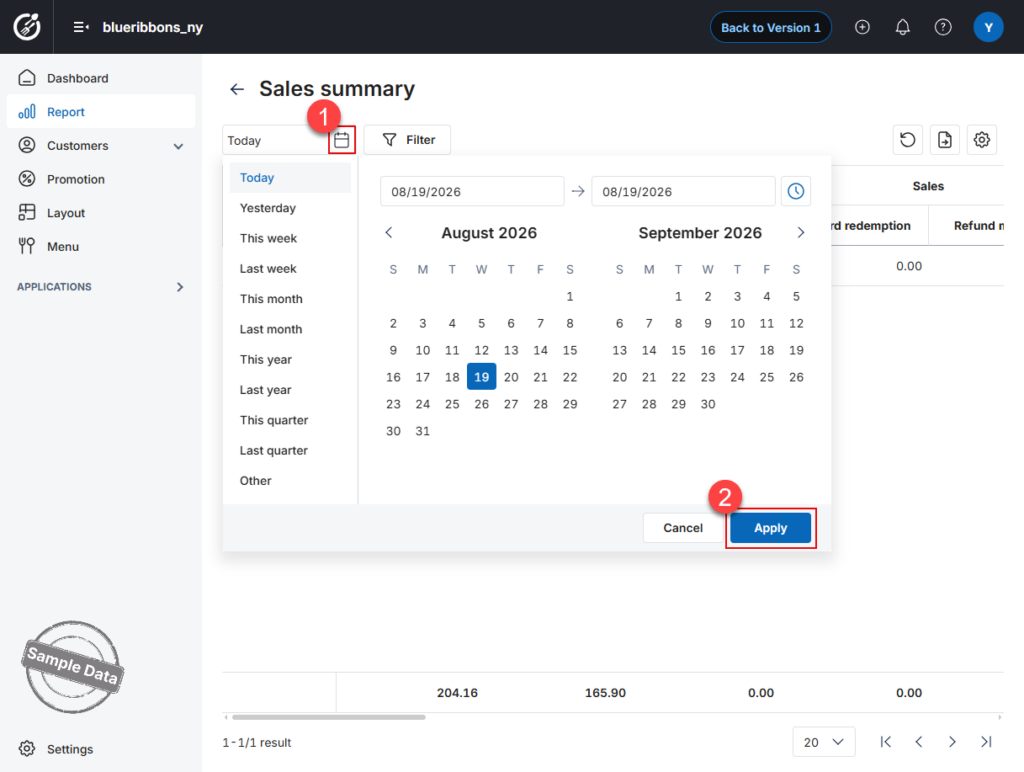Select the This week preset
Image resolution: width=1024 pixels, height=772 pixels.
[290, 238]
